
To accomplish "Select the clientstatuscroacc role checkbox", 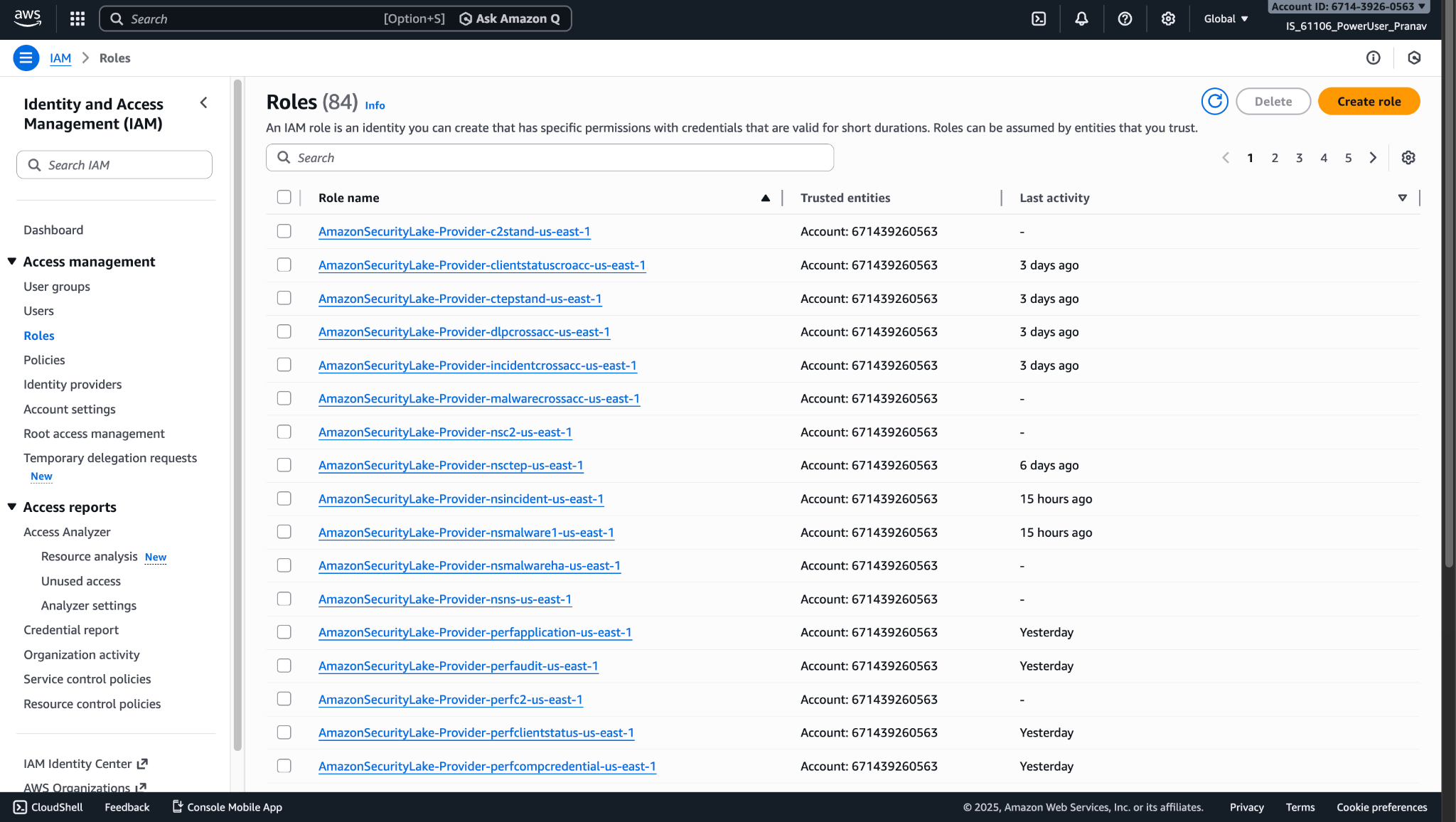I will point(284,265).
